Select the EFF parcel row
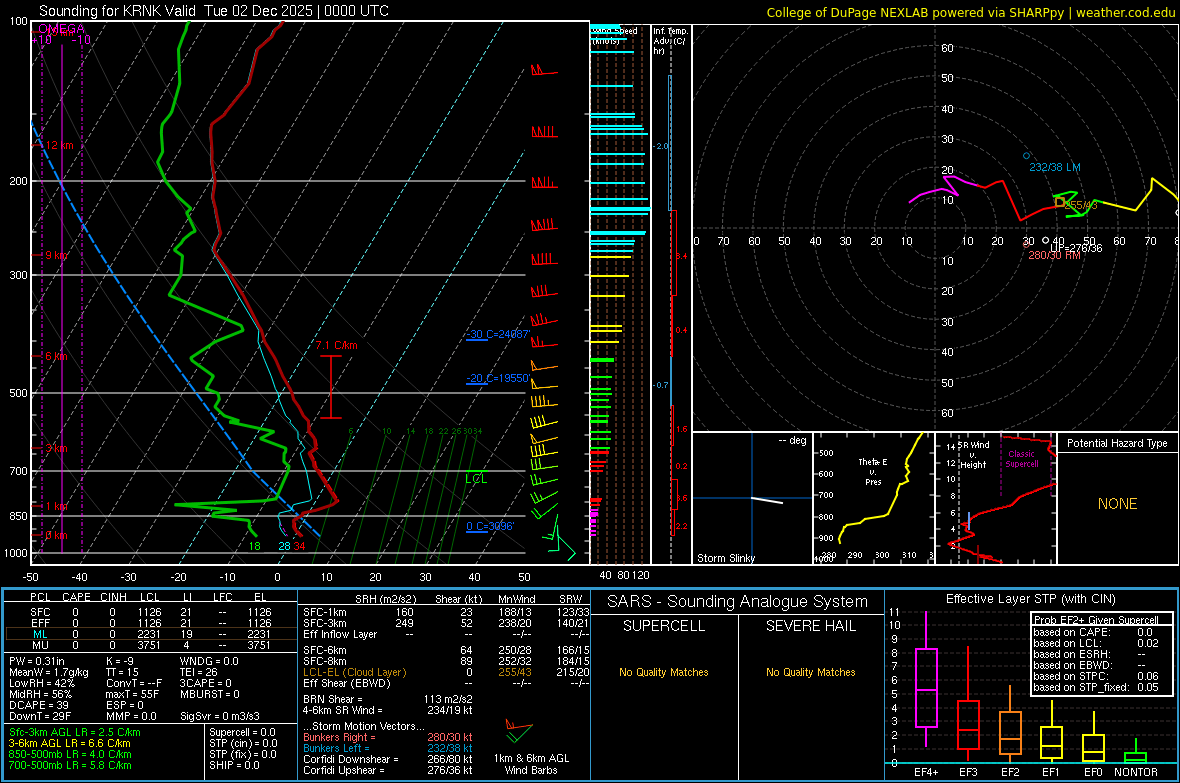This screenshot has height=783, width=1180. point(151,623)
